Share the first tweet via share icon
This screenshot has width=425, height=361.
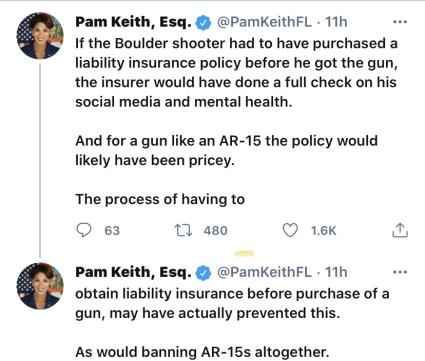pos(400,230)
